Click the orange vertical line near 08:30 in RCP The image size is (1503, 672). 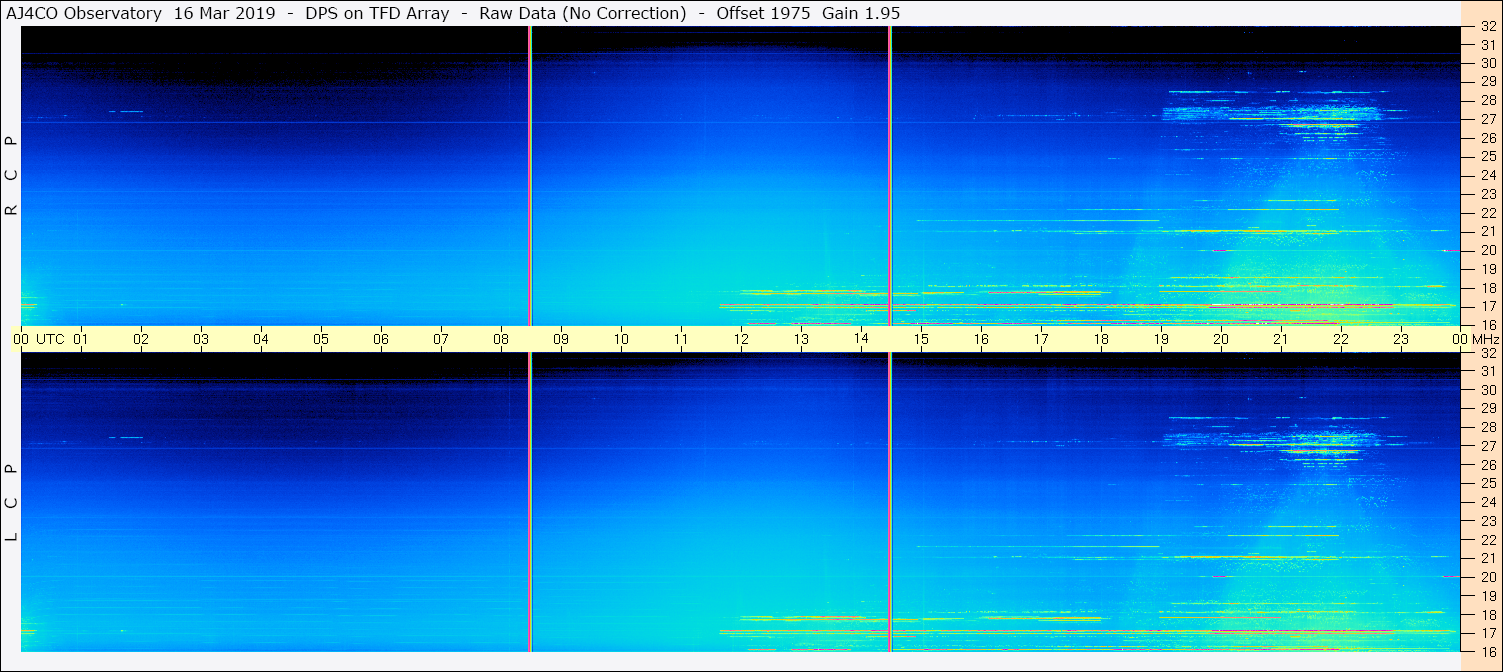click(x=530, y=176)
